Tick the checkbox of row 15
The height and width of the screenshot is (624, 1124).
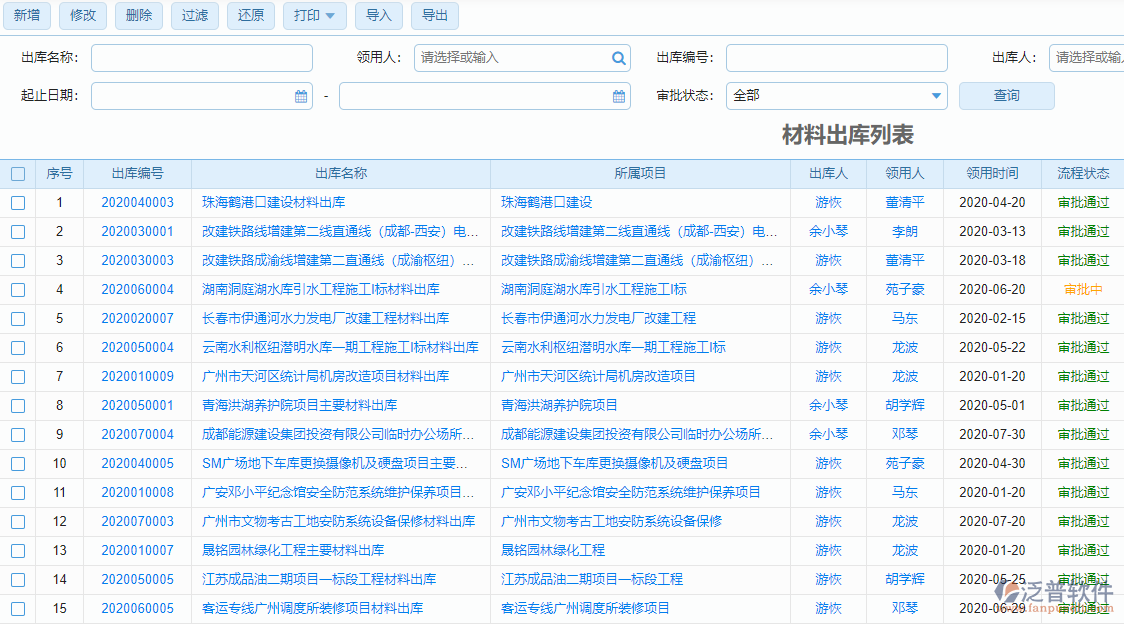coord(18,609)
